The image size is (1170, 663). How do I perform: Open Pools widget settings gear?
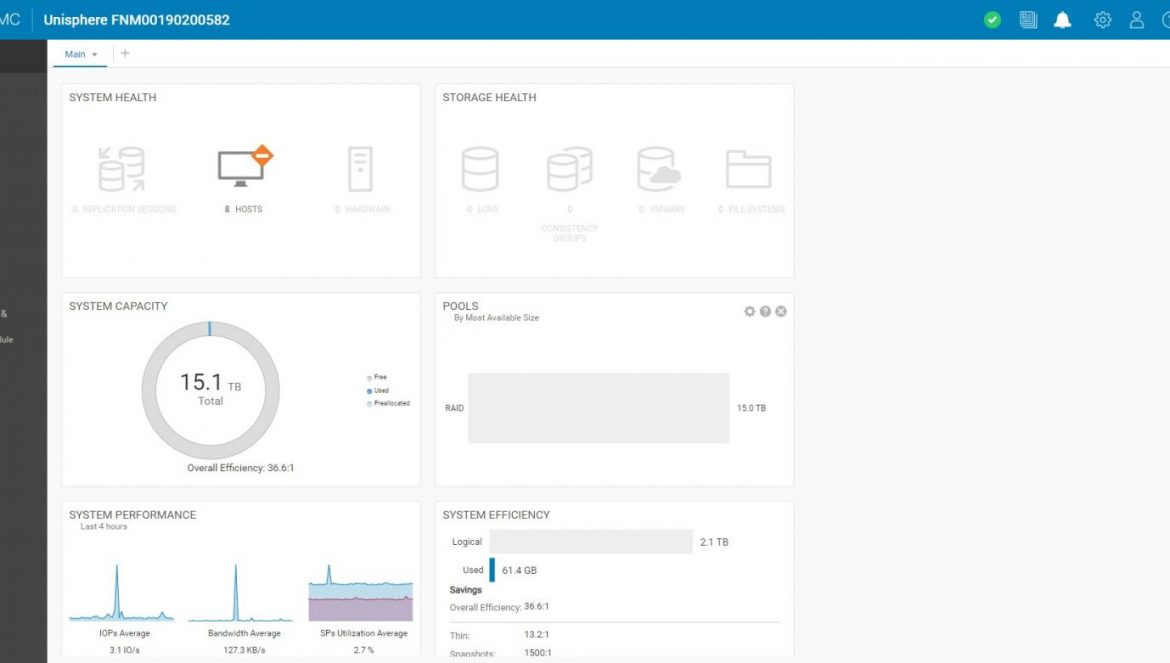[749, 311]
